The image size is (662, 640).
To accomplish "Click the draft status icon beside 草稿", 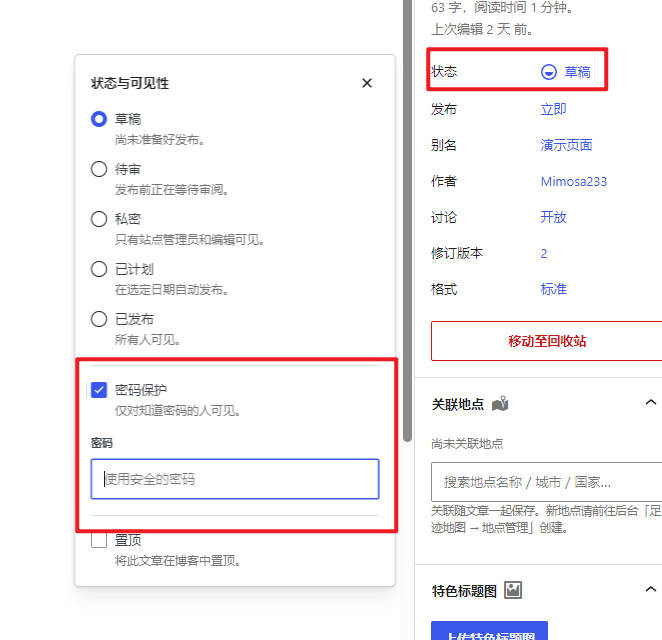I will pyautogui.click(x=548, y=72).
